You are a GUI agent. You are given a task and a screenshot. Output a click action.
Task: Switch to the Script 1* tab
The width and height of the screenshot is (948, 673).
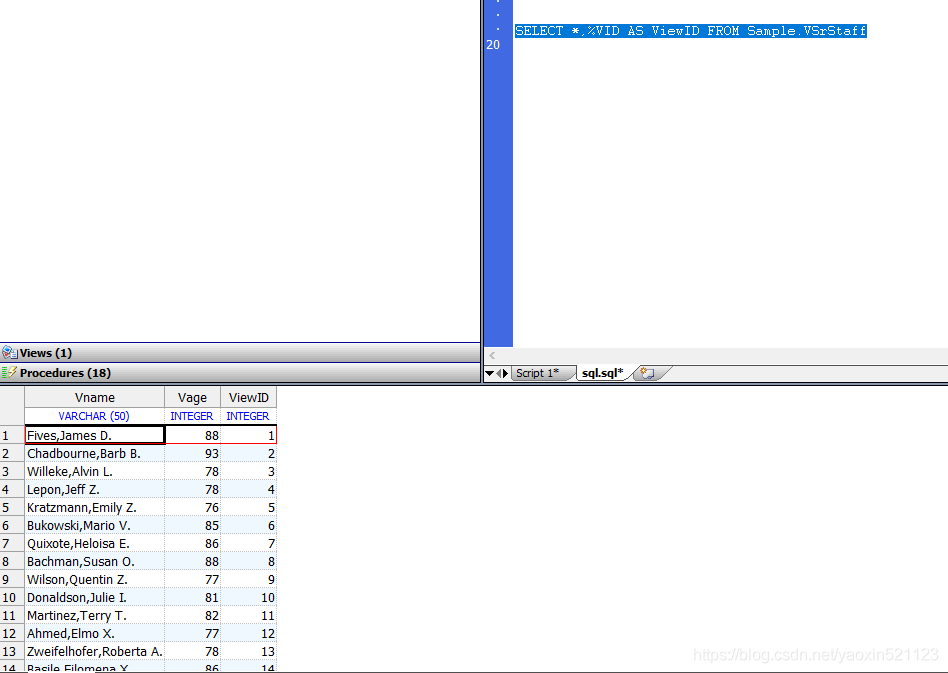tap(537, 373)
